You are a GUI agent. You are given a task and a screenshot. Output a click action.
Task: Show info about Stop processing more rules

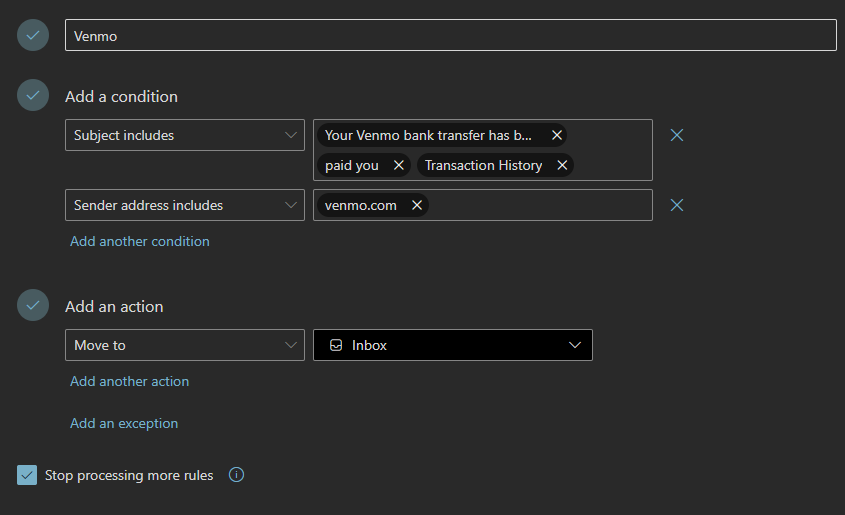point(236,475)
